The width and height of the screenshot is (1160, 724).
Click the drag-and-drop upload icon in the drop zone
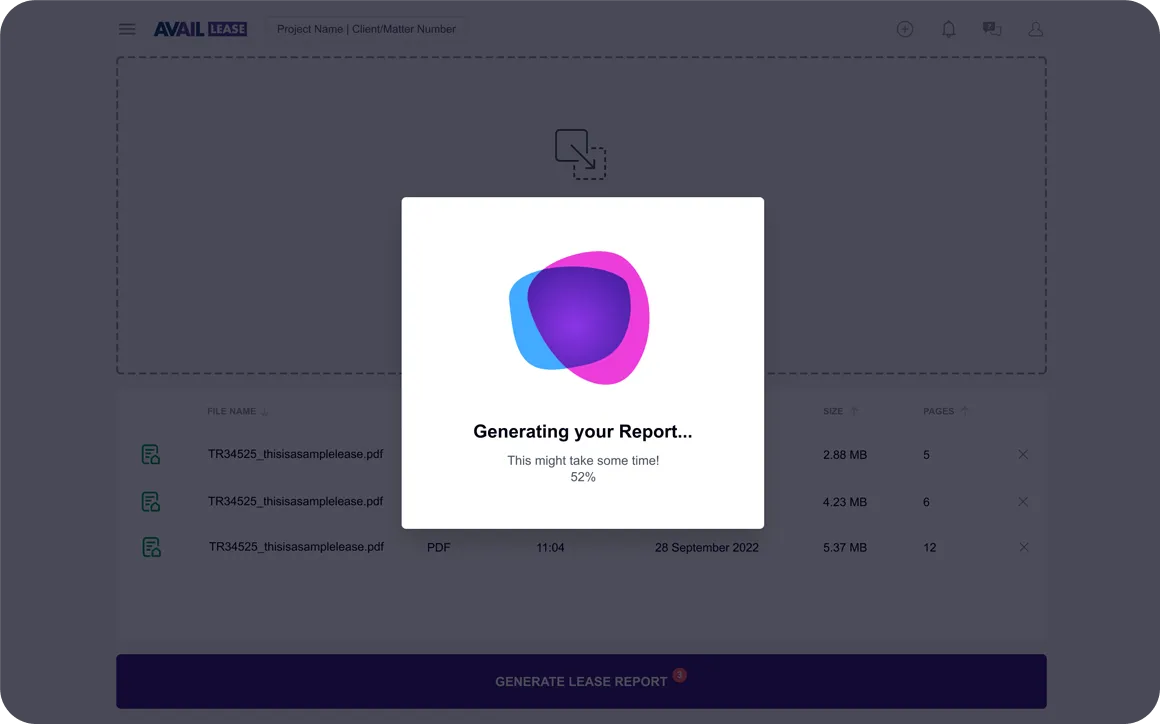pos(580,153)
